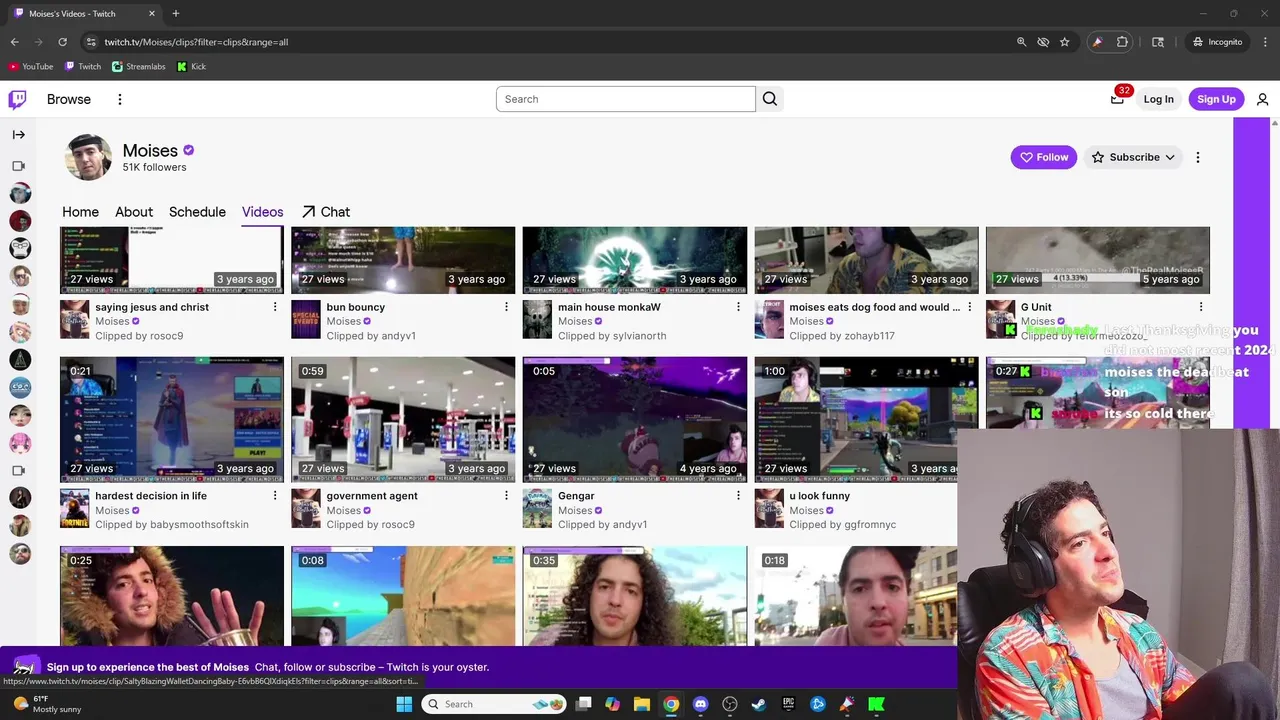This screenshot has height=720, width=1280.
Task: Play the "Gengar" clip thumbnail
Action: tap(635, 419)
